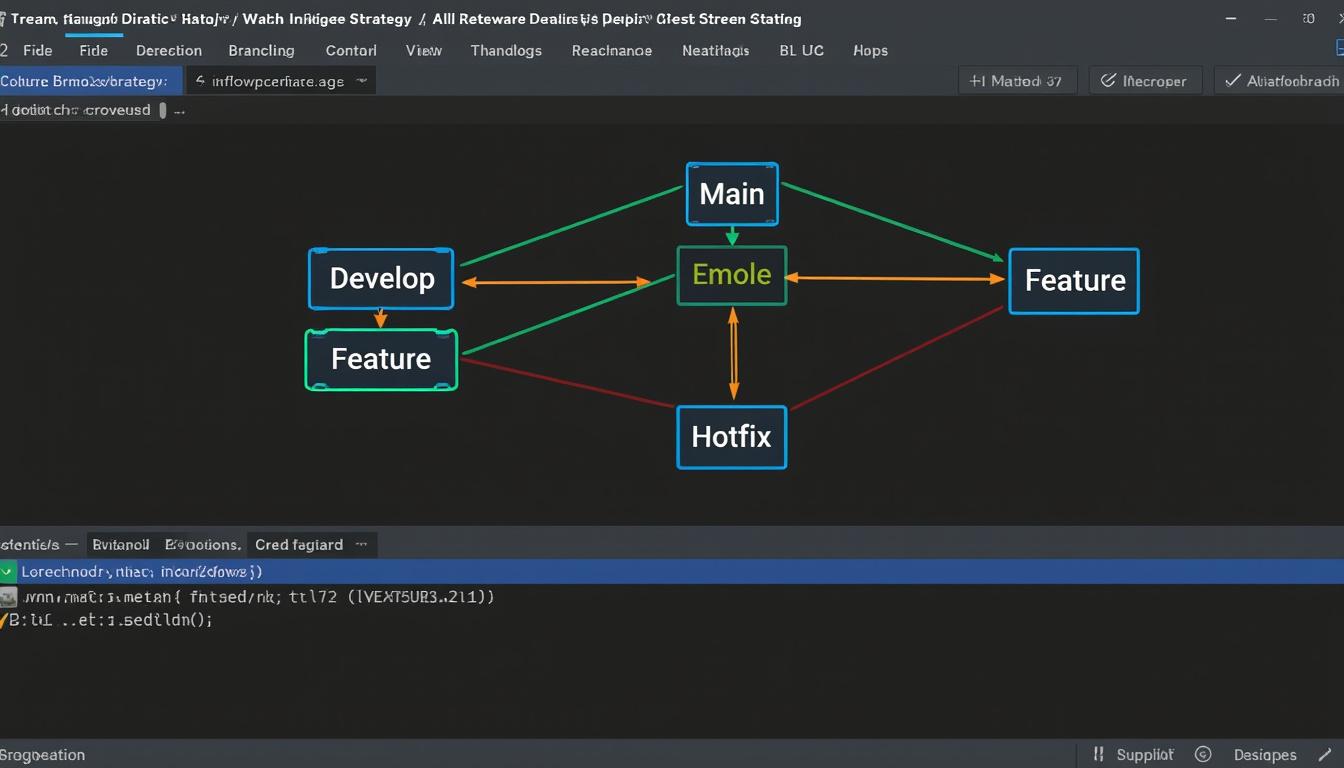
Task: Open the Contarl menu
Action: [x=351, y=50]
